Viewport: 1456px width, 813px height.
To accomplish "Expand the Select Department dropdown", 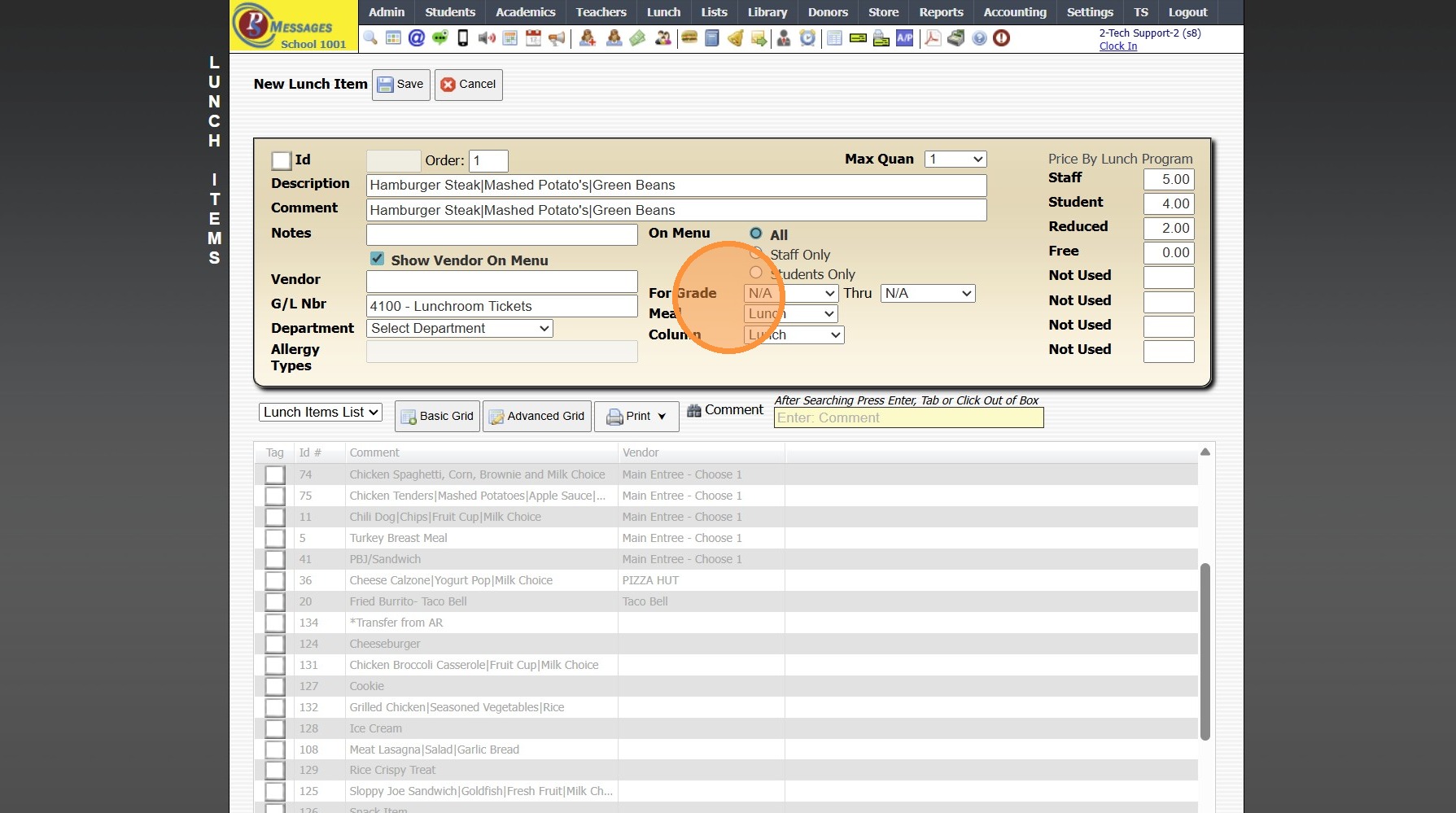I will pyautogui.click(x=460, y=328).
